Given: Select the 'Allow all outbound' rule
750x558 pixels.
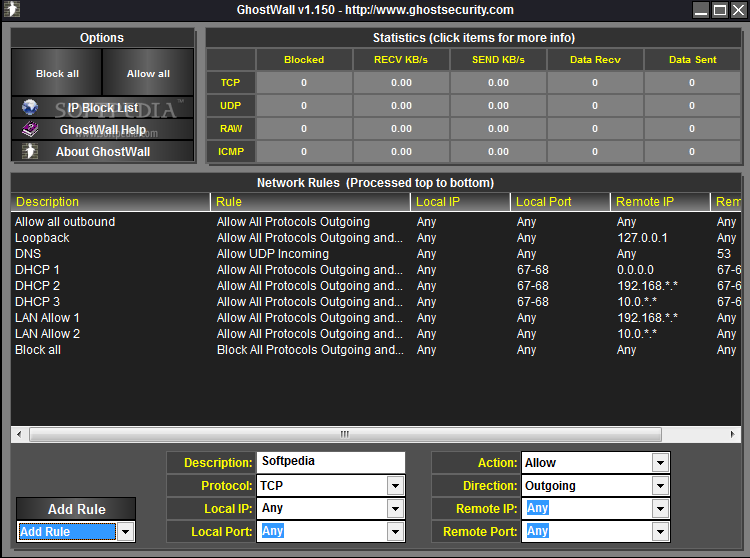Looking at the screenshot, I should coord(376,222).
